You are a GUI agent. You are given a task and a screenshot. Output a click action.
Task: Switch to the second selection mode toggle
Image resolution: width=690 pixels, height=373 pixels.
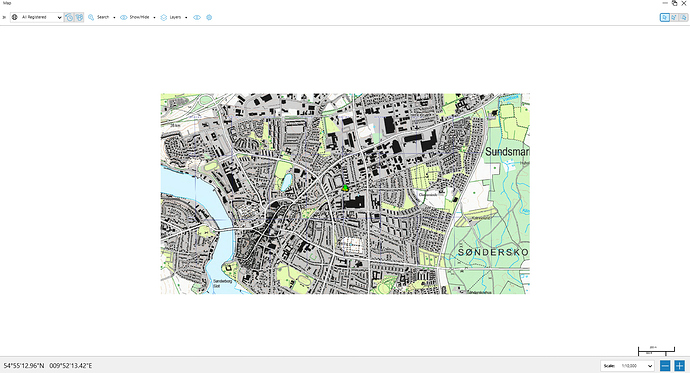coord(674,18)
